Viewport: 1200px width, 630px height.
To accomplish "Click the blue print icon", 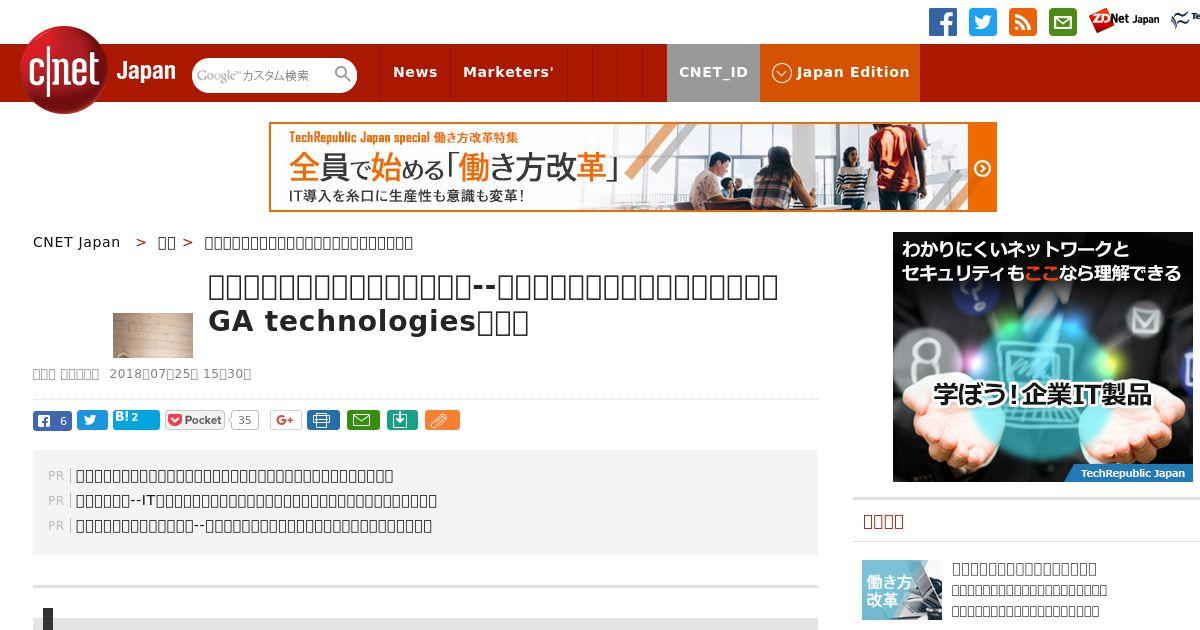I will (322, 420).
